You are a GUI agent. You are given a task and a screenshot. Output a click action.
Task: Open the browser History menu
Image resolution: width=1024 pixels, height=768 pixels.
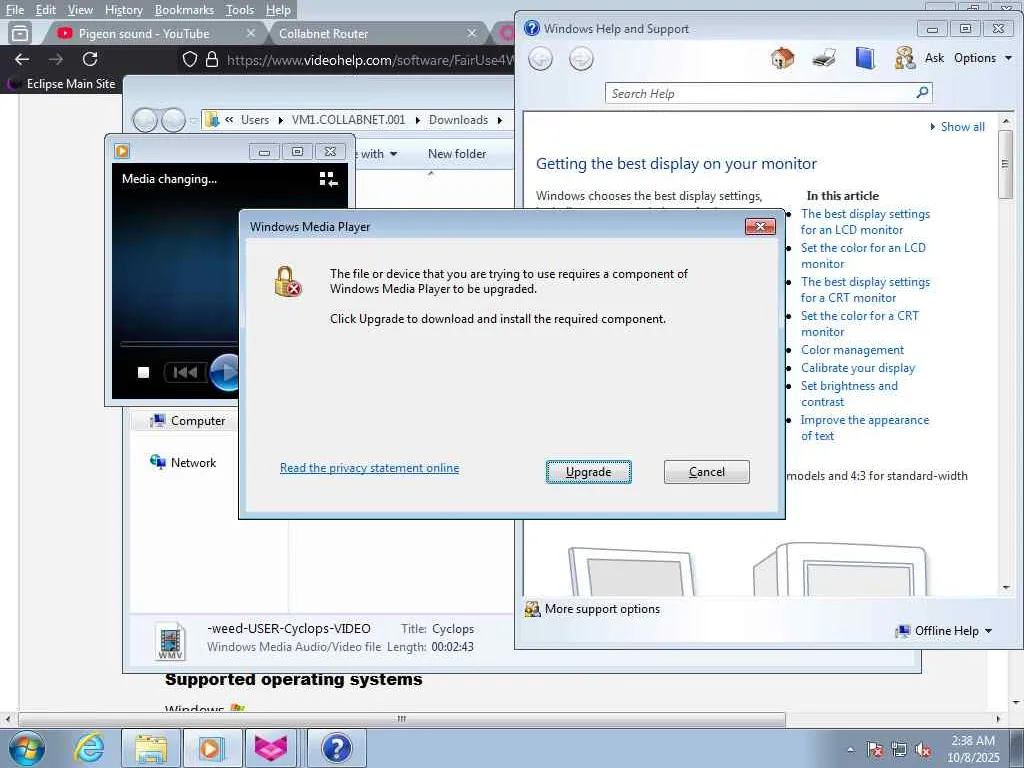click(123, 10)
